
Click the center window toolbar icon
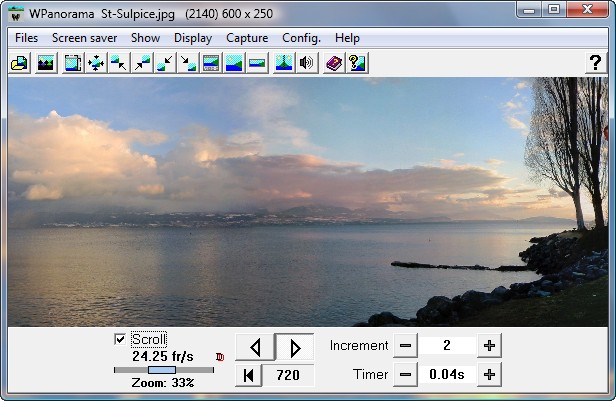point(96,63)
